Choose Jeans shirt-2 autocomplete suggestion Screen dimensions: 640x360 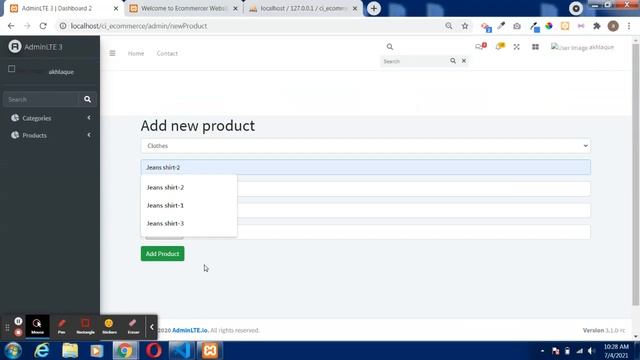(x=189, y=187)
